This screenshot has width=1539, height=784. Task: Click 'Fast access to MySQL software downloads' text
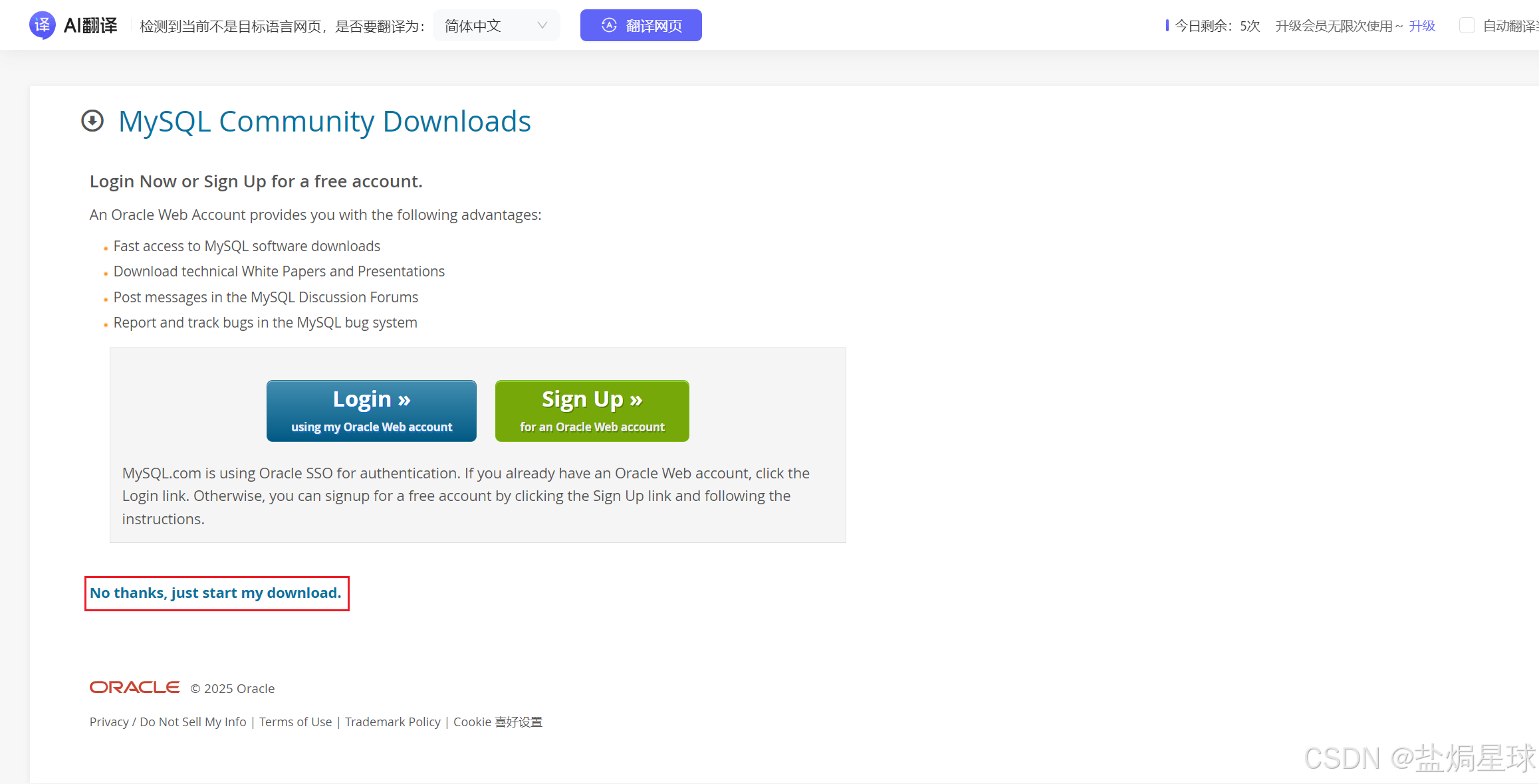click(x=247, y=246)
